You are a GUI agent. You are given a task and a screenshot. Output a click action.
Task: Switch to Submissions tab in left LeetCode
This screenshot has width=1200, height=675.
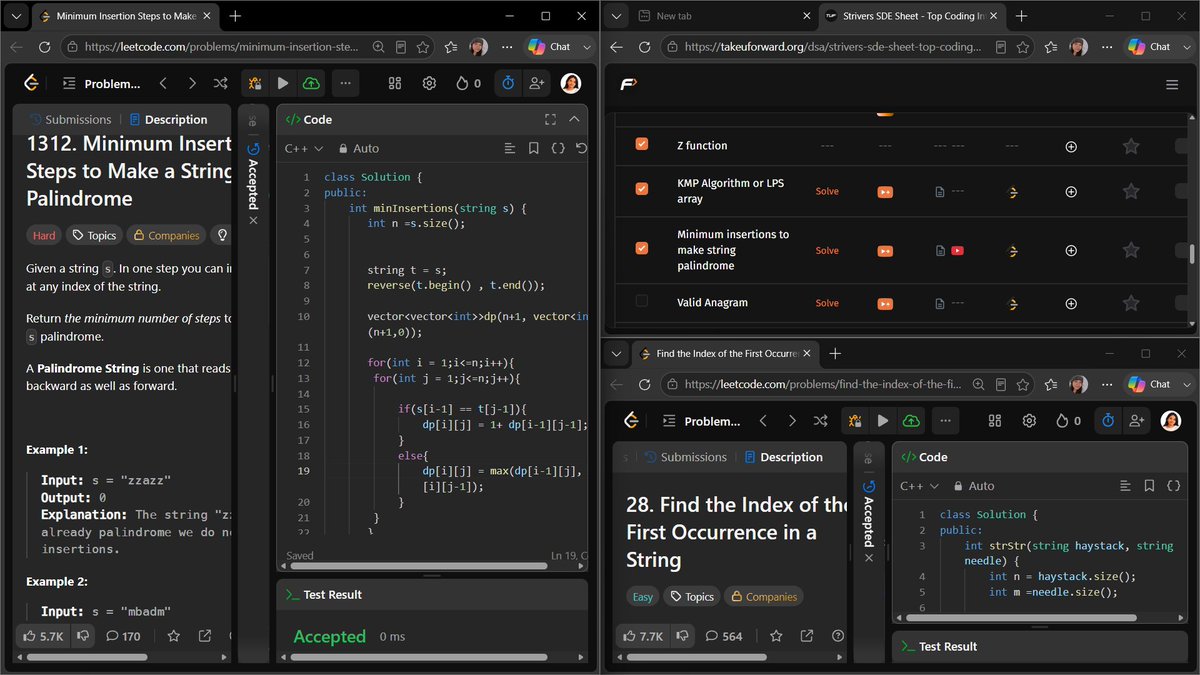click(69, 119)
